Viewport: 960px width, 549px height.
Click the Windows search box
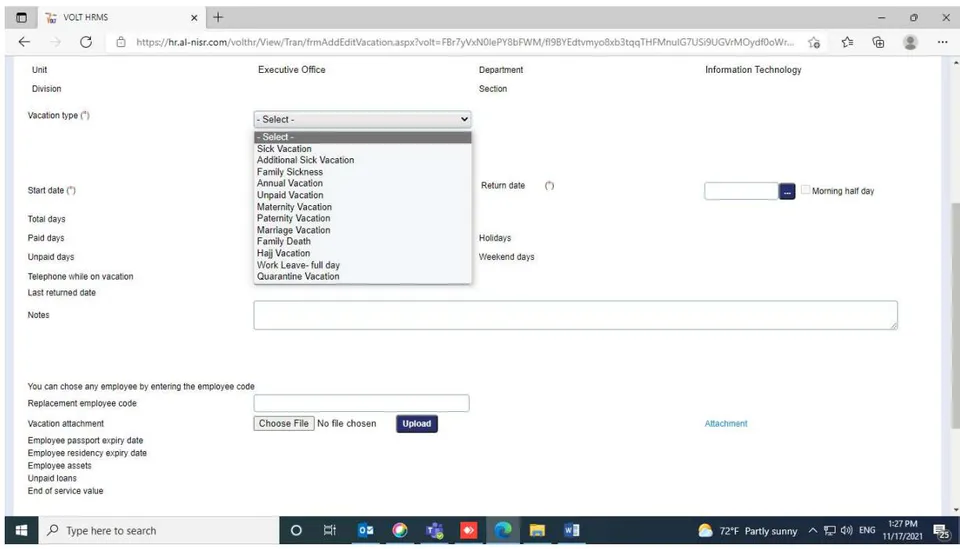[159, 530]
